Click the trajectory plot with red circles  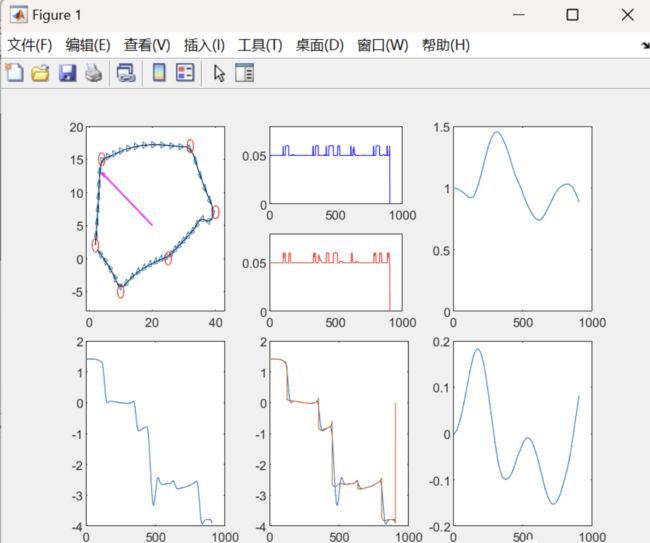pyautogui.click(x=155, y=219)
